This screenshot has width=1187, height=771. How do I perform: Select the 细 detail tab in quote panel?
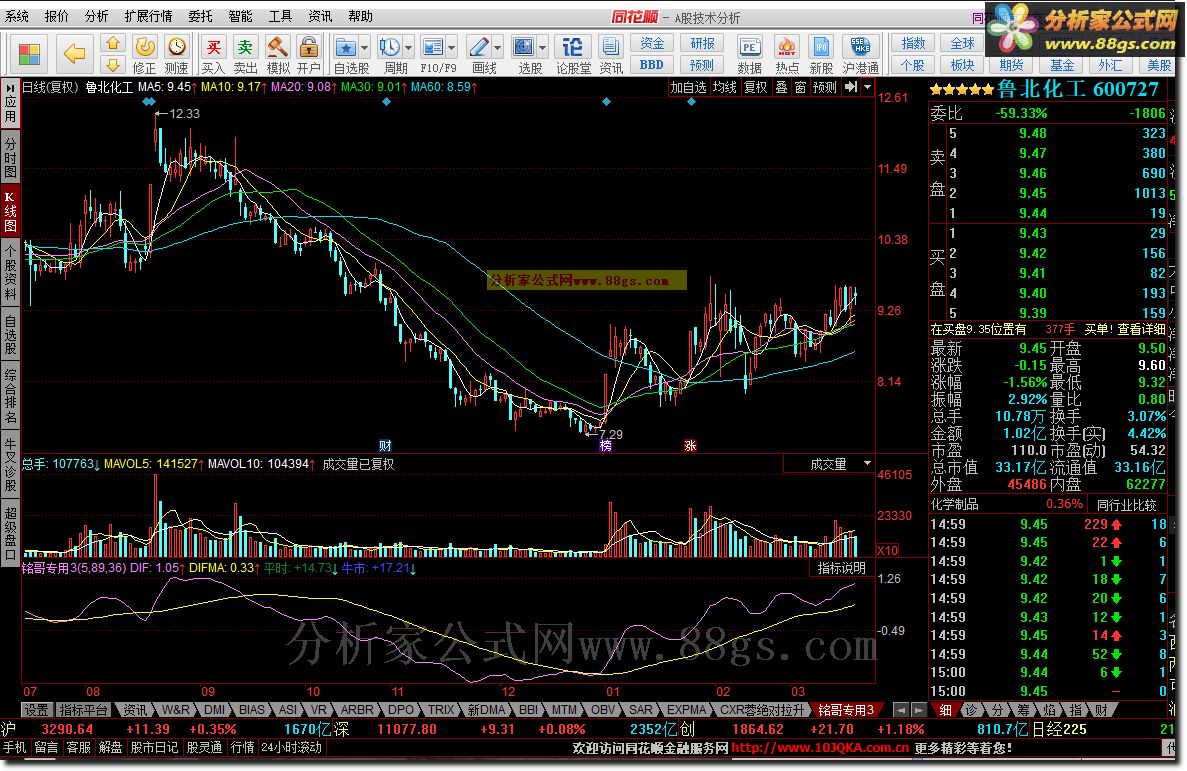[x=946, y=710]
